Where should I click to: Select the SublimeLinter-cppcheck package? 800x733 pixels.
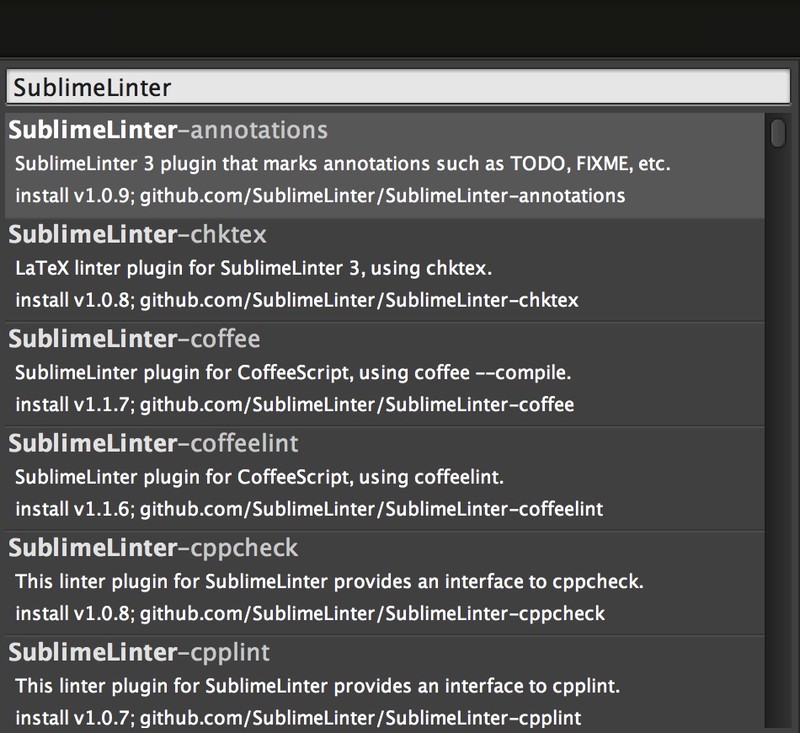pyautogui.click(x=385, y=584)
